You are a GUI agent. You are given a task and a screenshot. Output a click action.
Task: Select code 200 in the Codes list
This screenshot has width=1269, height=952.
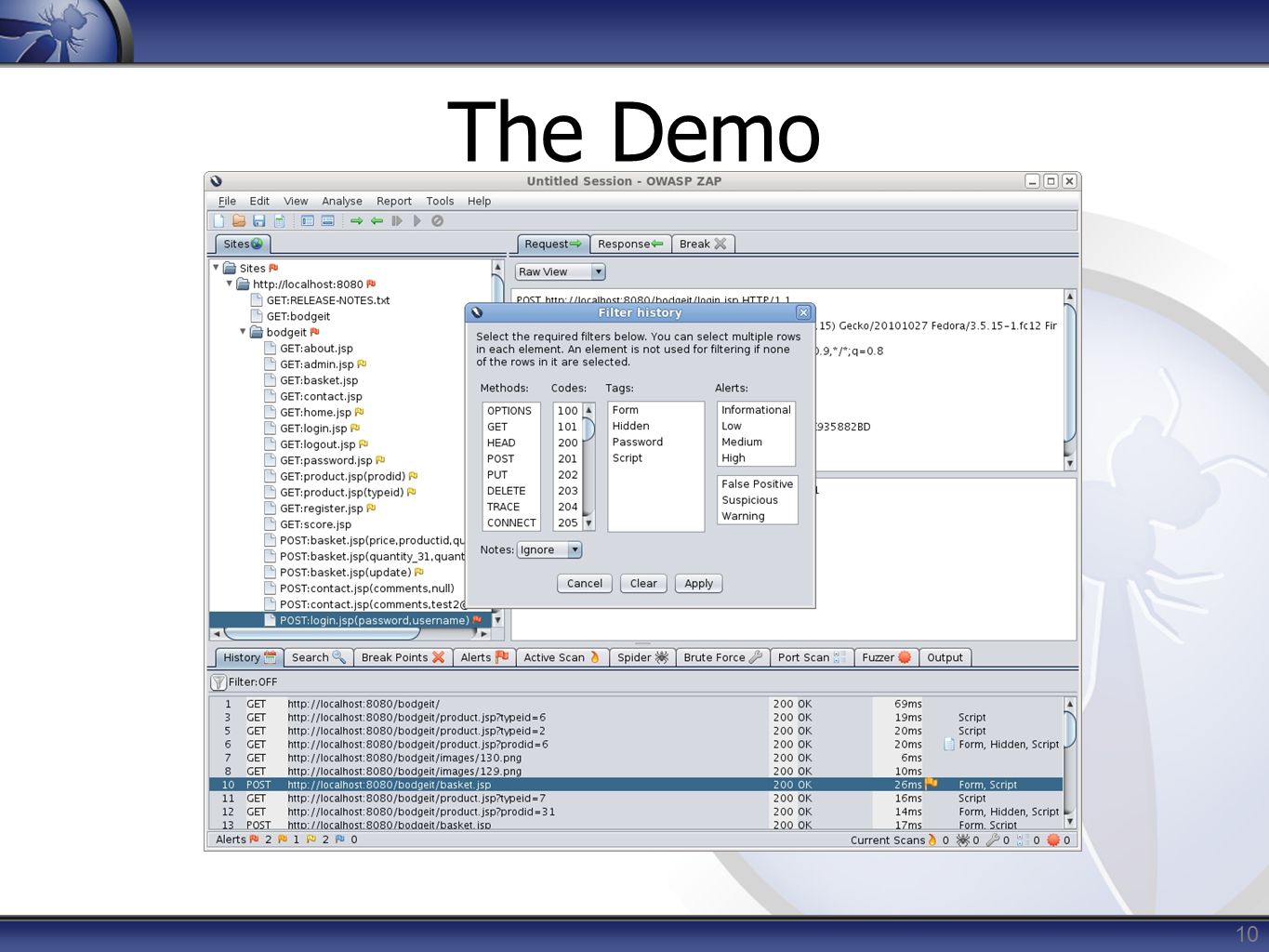(567, 443)
